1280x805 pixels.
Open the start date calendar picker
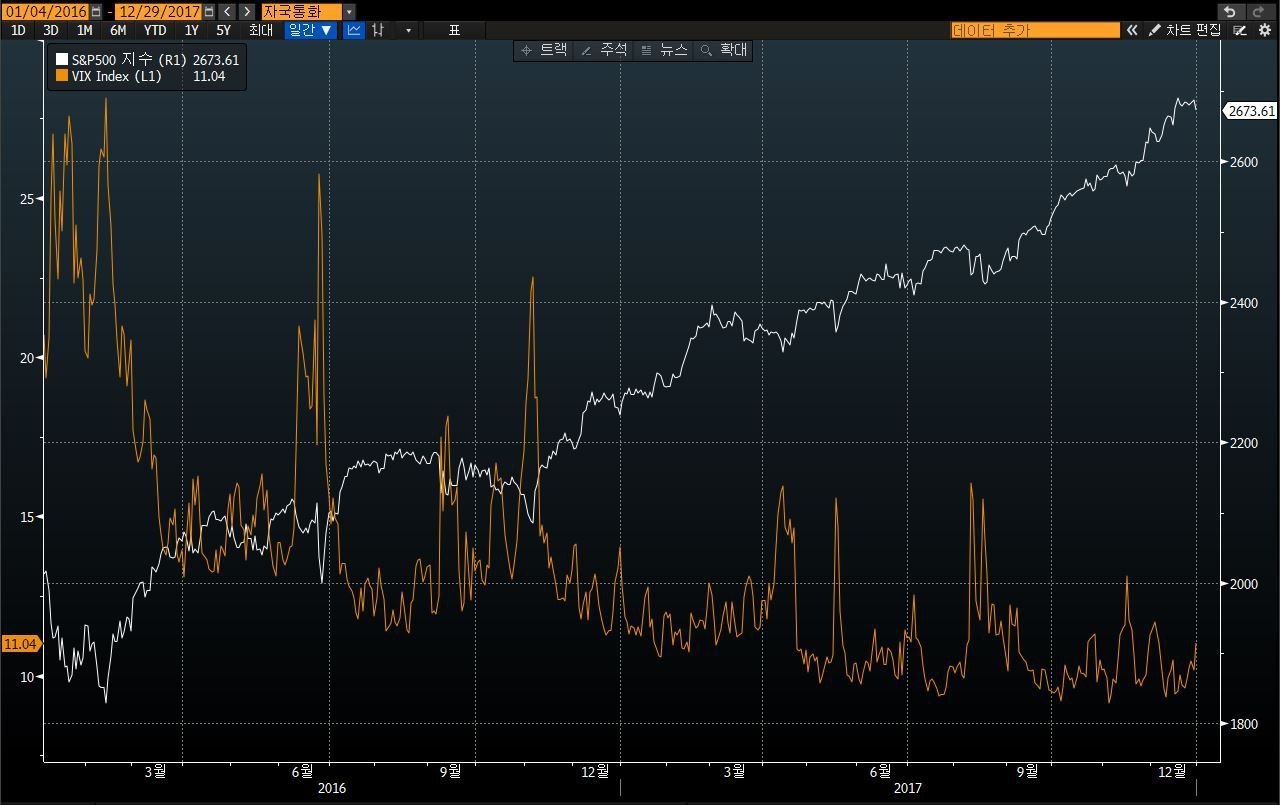tap(96, 11)
